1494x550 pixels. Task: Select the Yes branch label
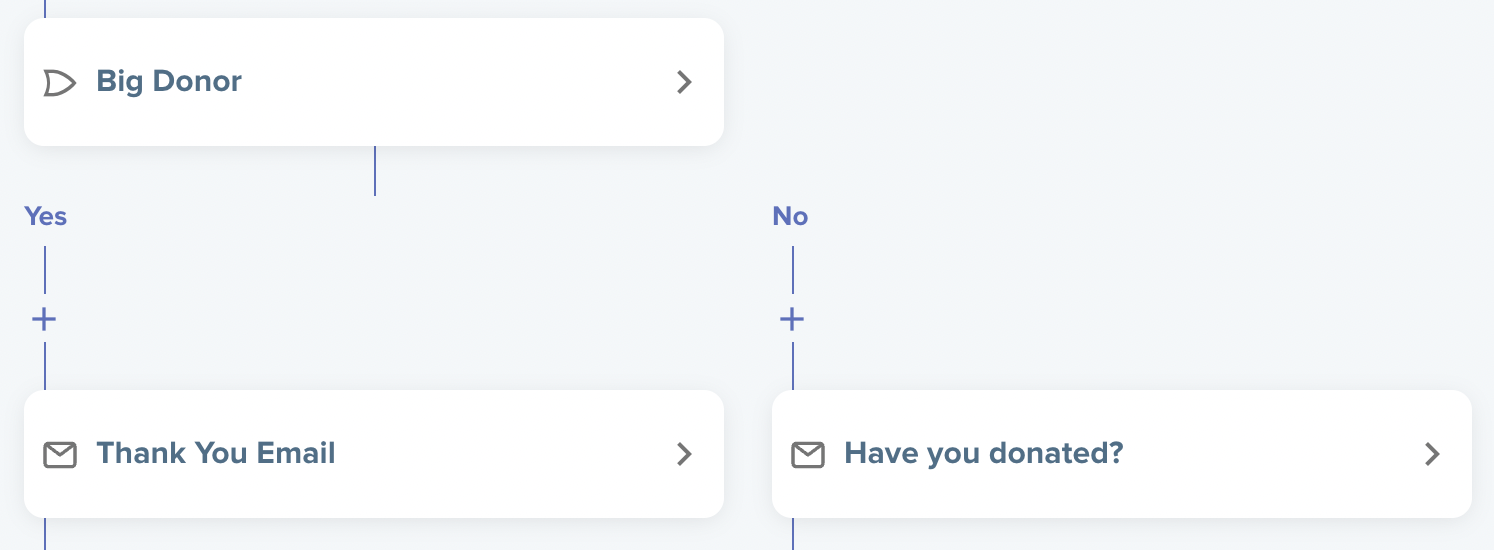coord(46,216)
